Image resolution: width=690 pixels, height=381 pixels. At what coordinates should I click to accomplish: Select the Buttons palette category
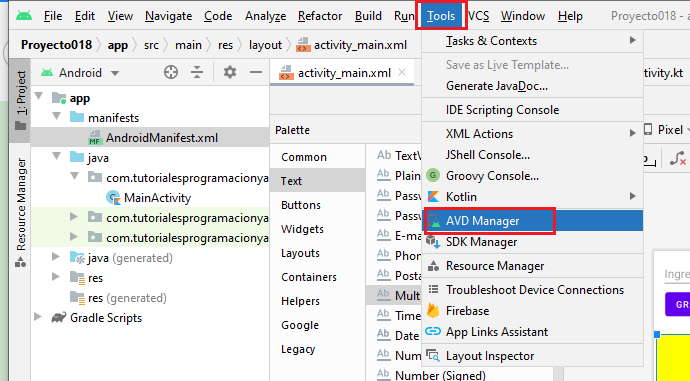click(301, 205)
